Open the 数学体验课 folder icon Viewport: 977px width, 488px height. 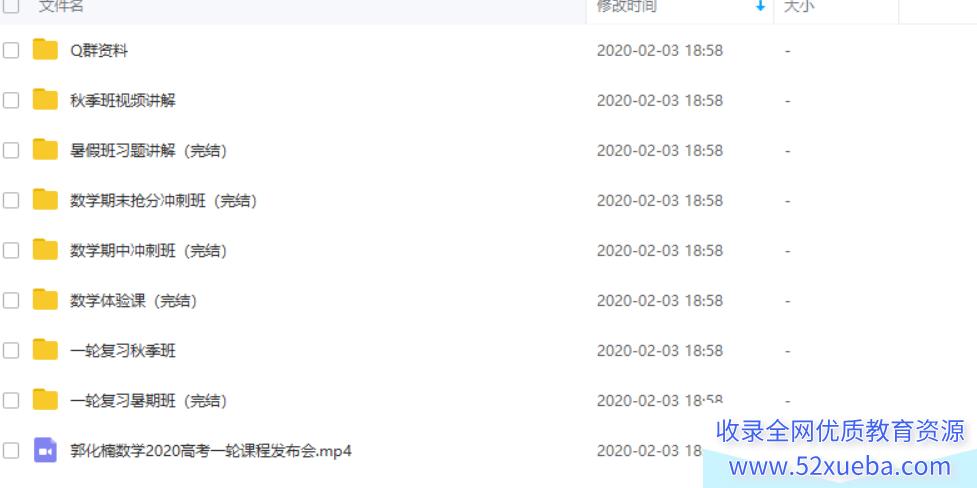[45, 300]
